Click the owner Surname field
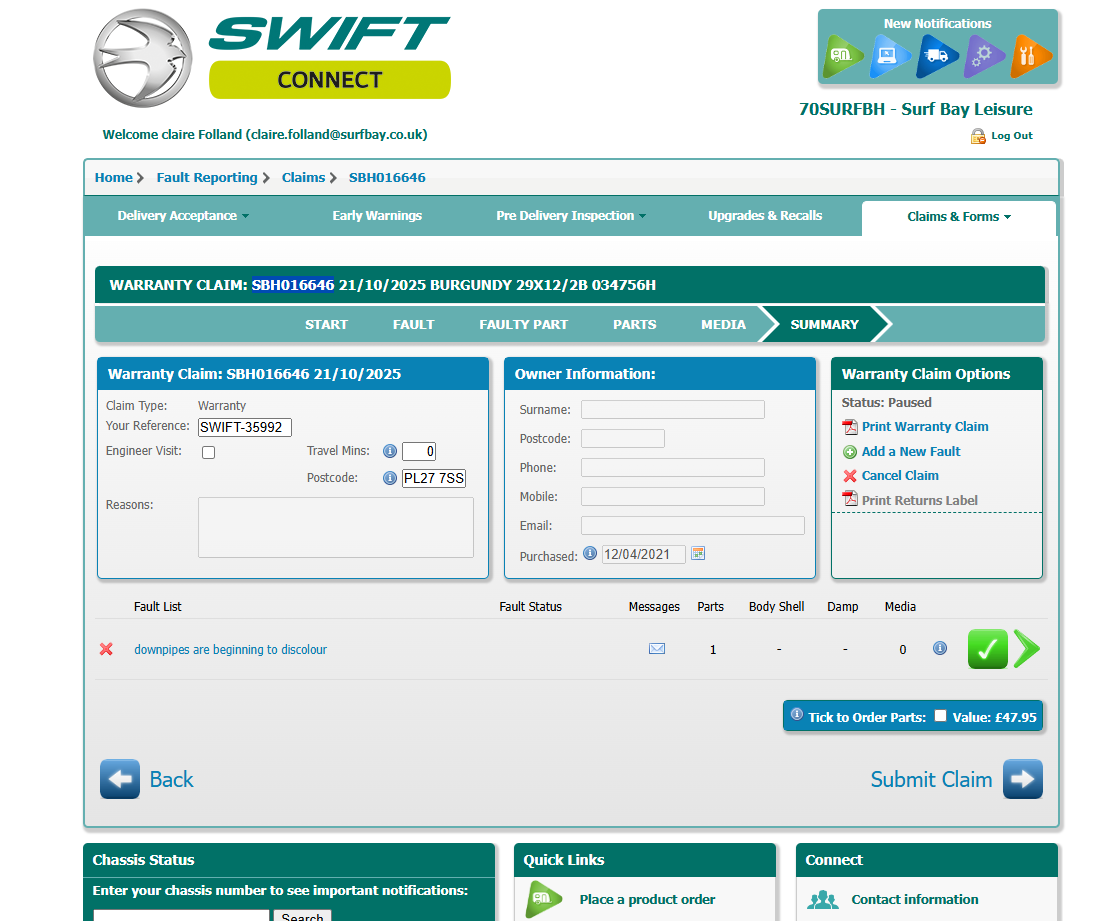Viewport: 1093px width, 921px height. tap(673, 409)
